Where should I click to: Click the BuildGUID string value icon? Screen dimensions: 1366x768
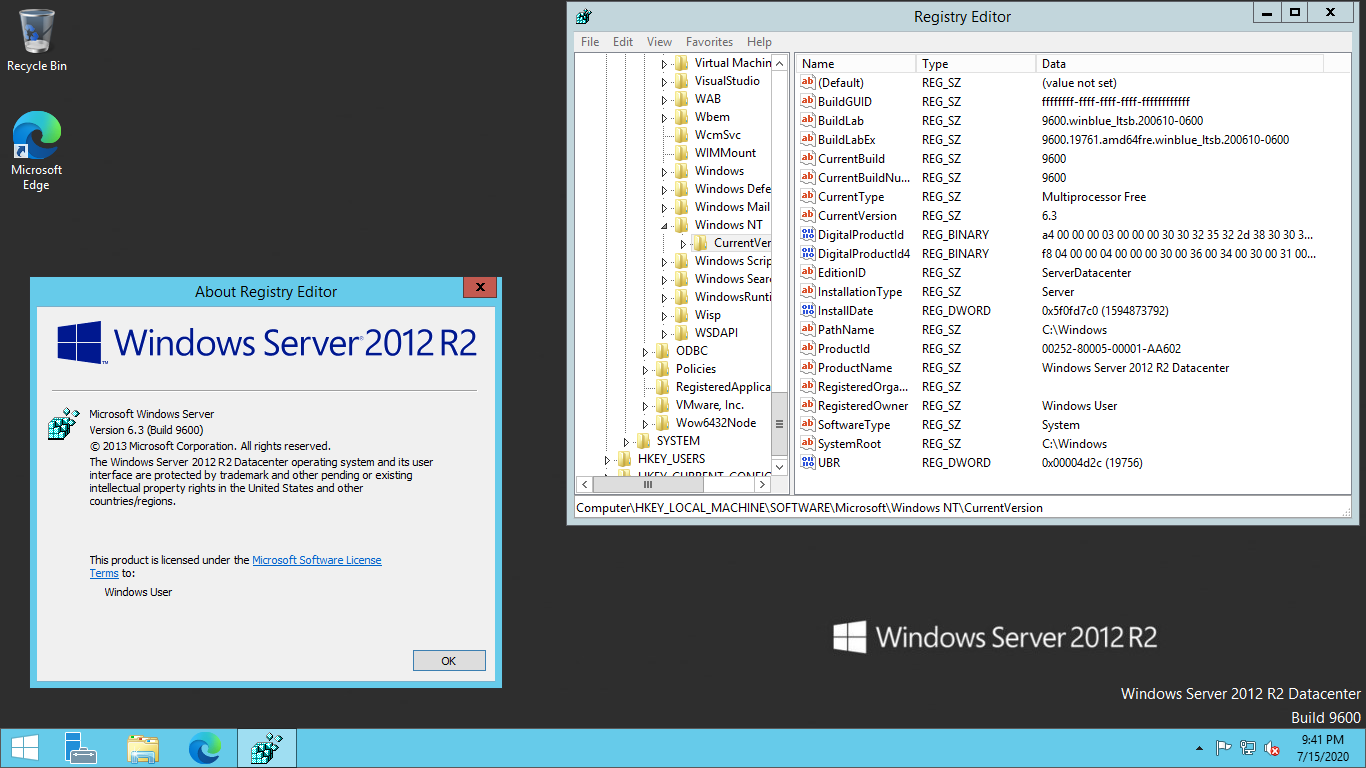[808, 102]
